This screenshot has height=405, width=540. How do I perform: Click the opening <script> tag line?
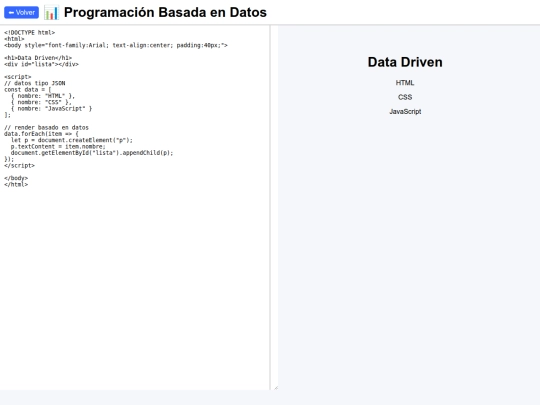pos(18,77)
